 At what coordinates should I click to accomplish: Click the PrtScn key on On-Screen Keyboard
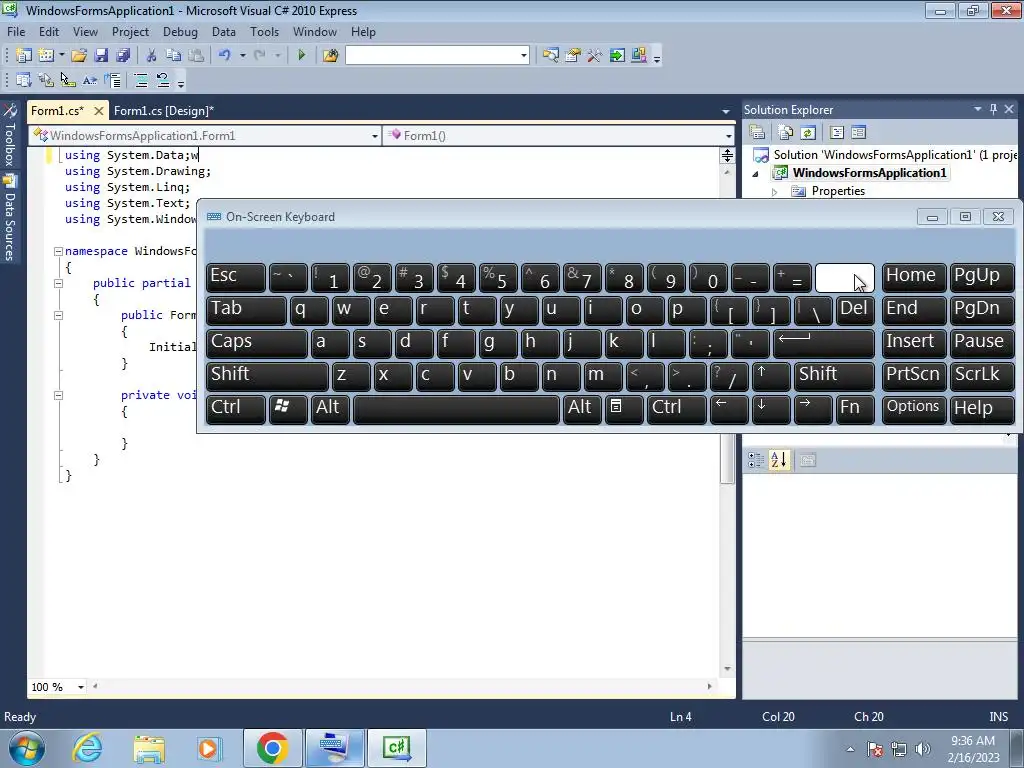913,375
